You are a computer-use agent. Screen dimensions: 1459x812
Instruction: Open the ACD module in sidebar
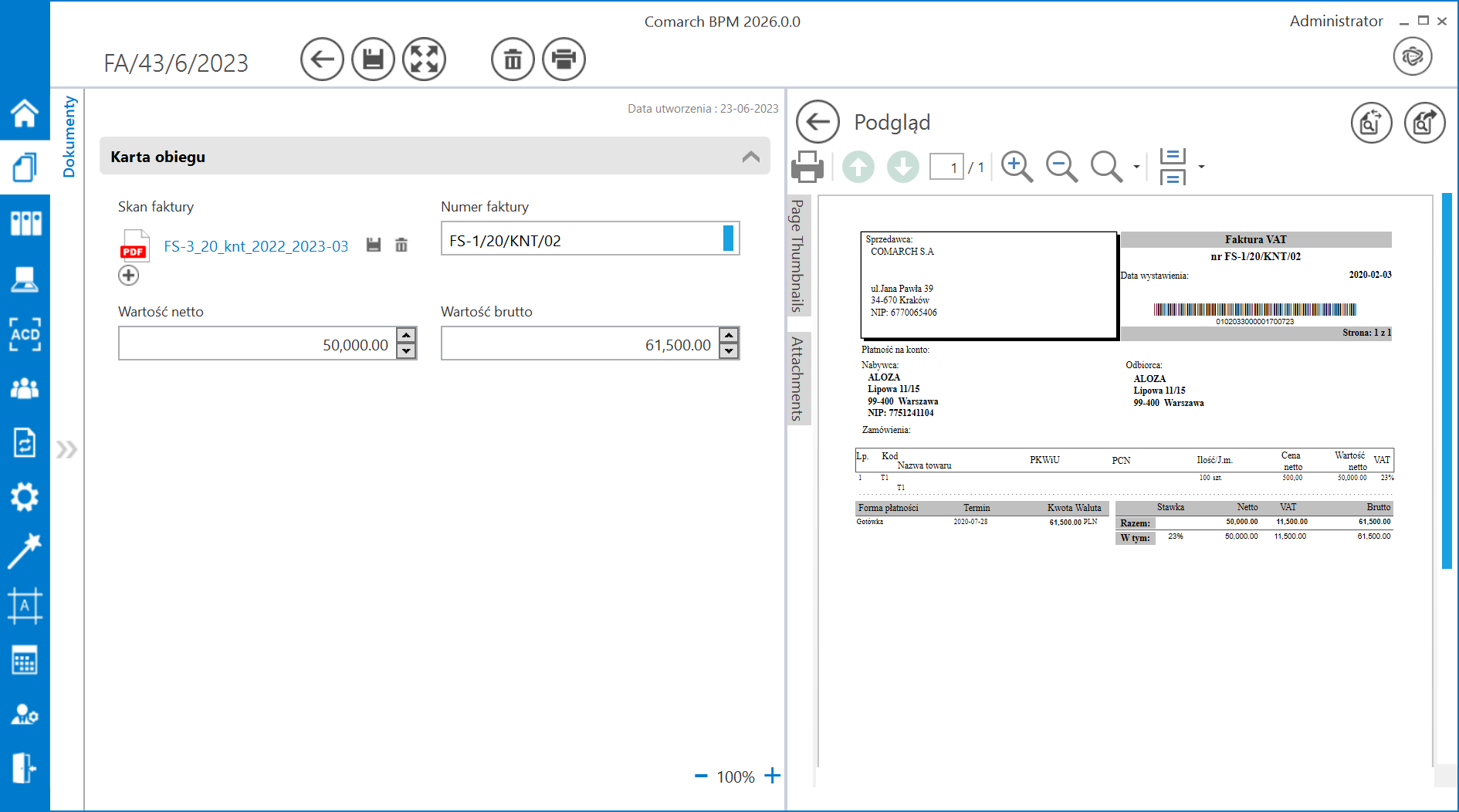coord(25,334)
